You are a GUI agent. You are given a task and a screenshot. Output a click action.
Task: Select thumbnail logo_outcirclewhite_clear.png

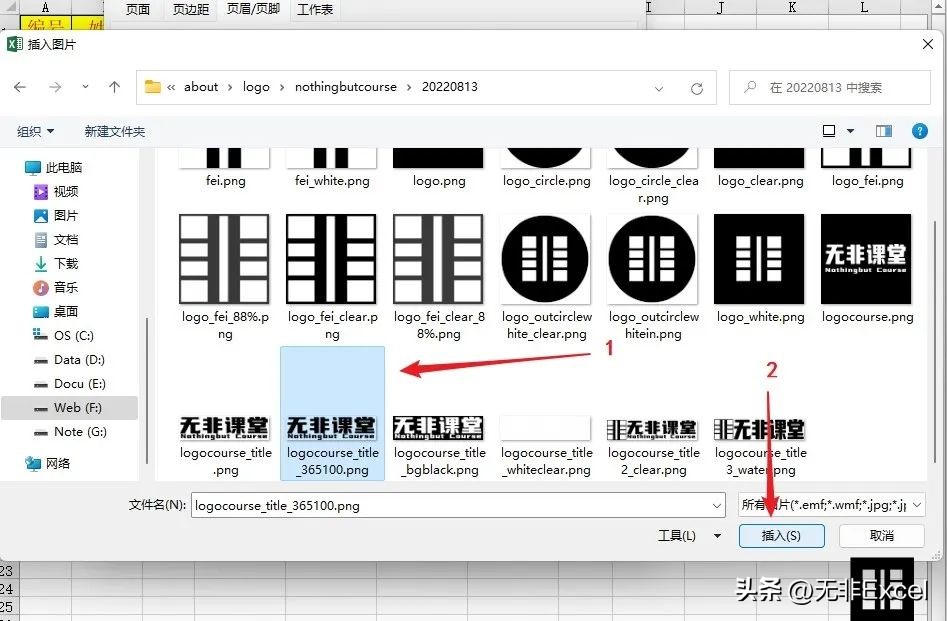[x=546, y=259]
